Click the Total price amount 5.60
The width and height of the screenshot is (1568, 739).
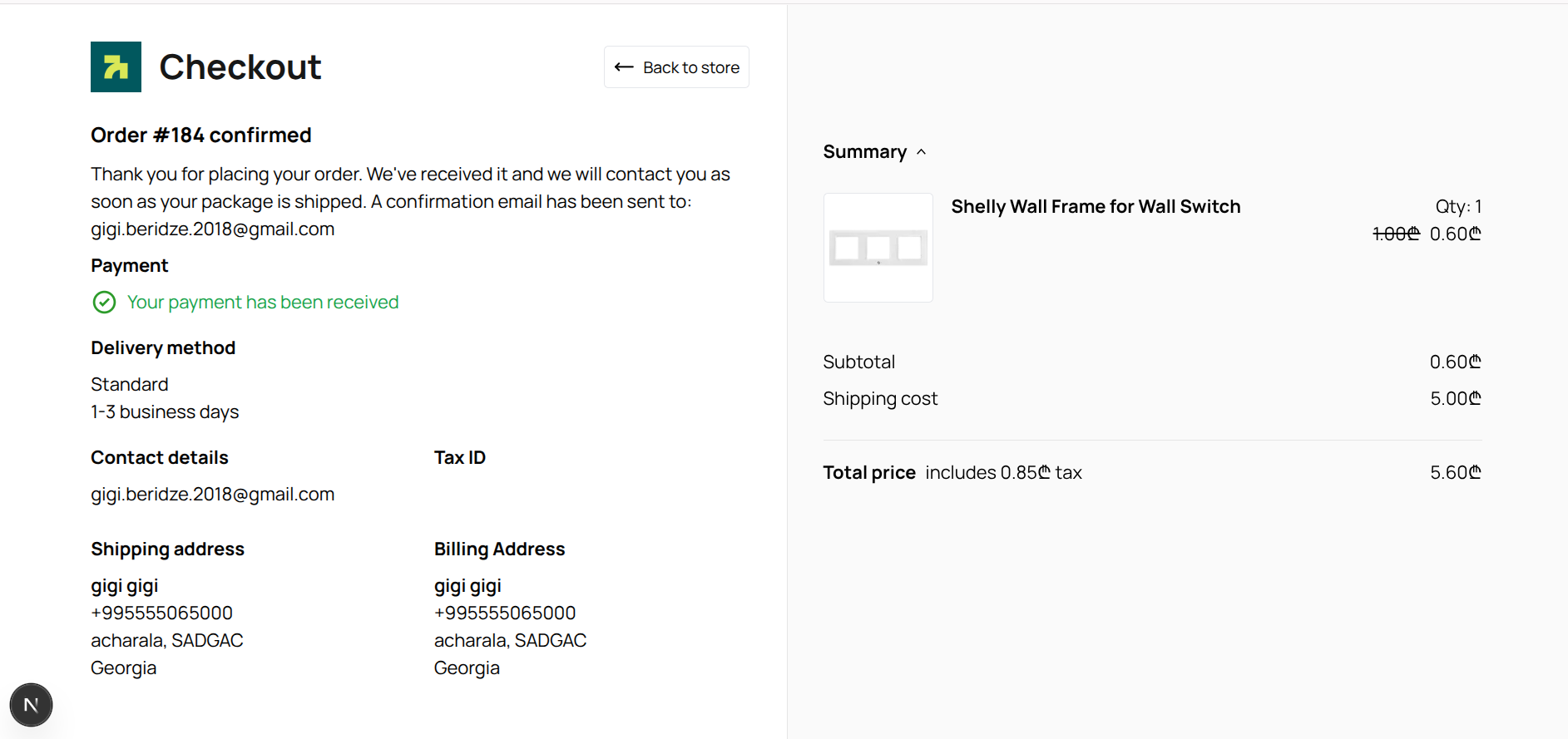point(1456,473)
